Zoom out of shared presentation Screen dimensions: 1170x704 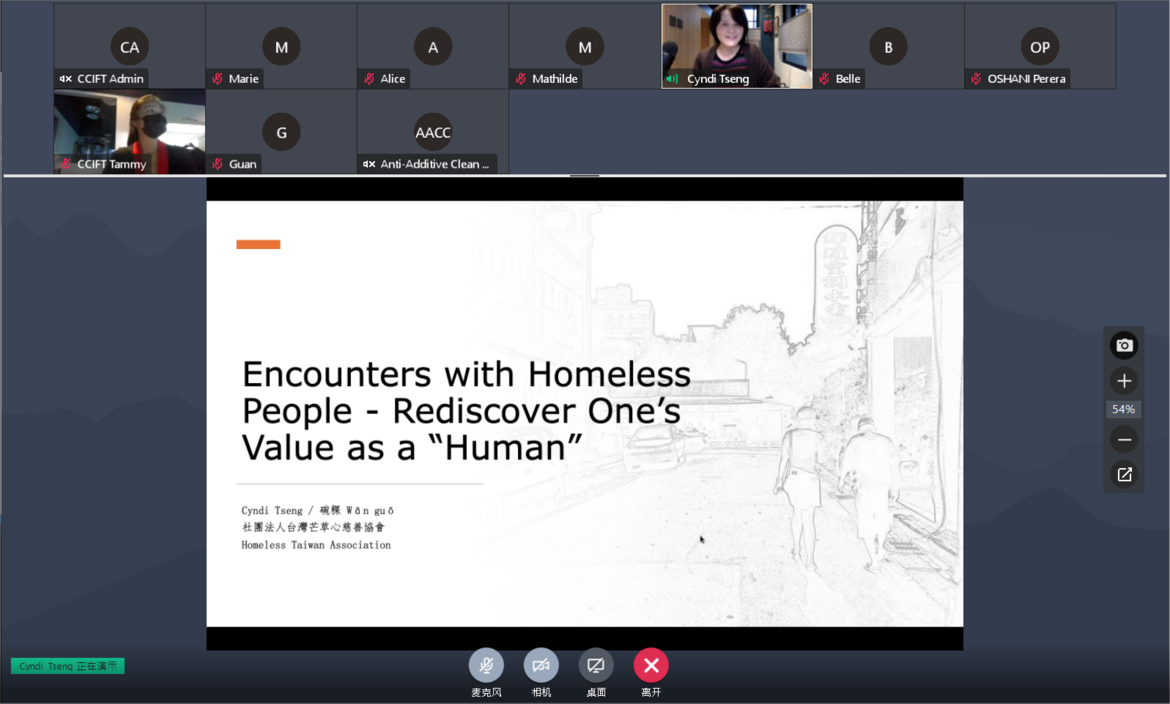1124,440
